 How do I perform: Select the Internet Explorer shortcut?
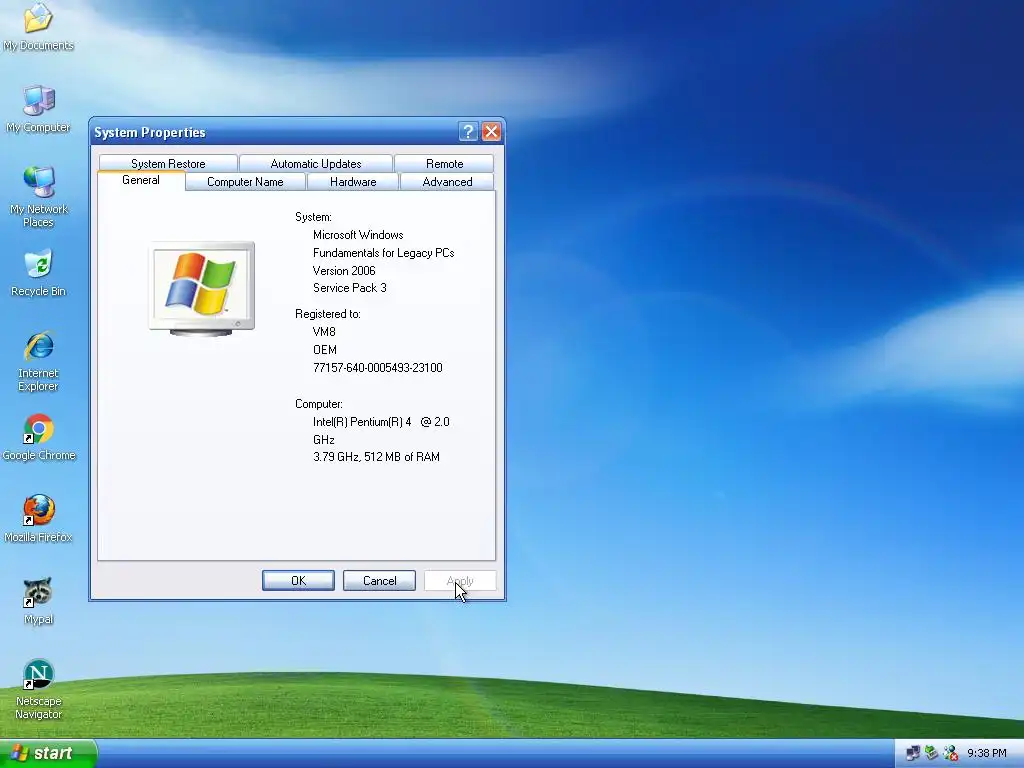pyautogui.click(x=38, y=361)
